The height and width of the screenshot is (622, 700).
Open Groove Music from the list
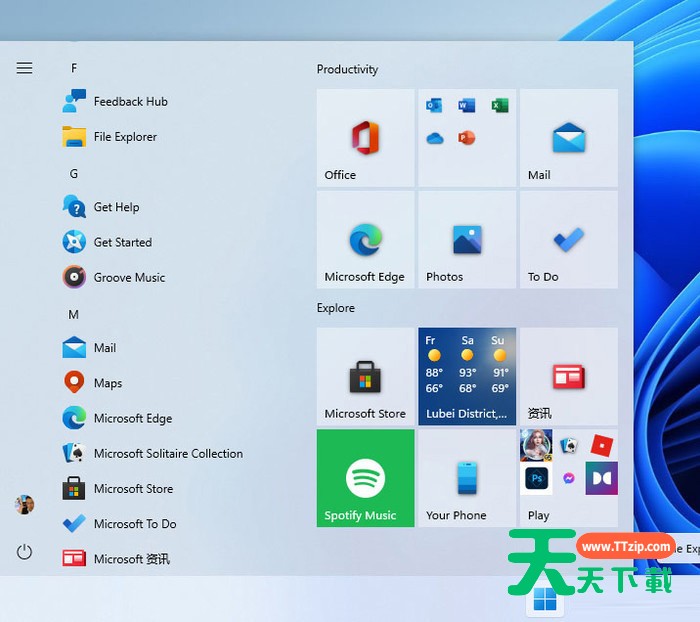coord(114,278)
